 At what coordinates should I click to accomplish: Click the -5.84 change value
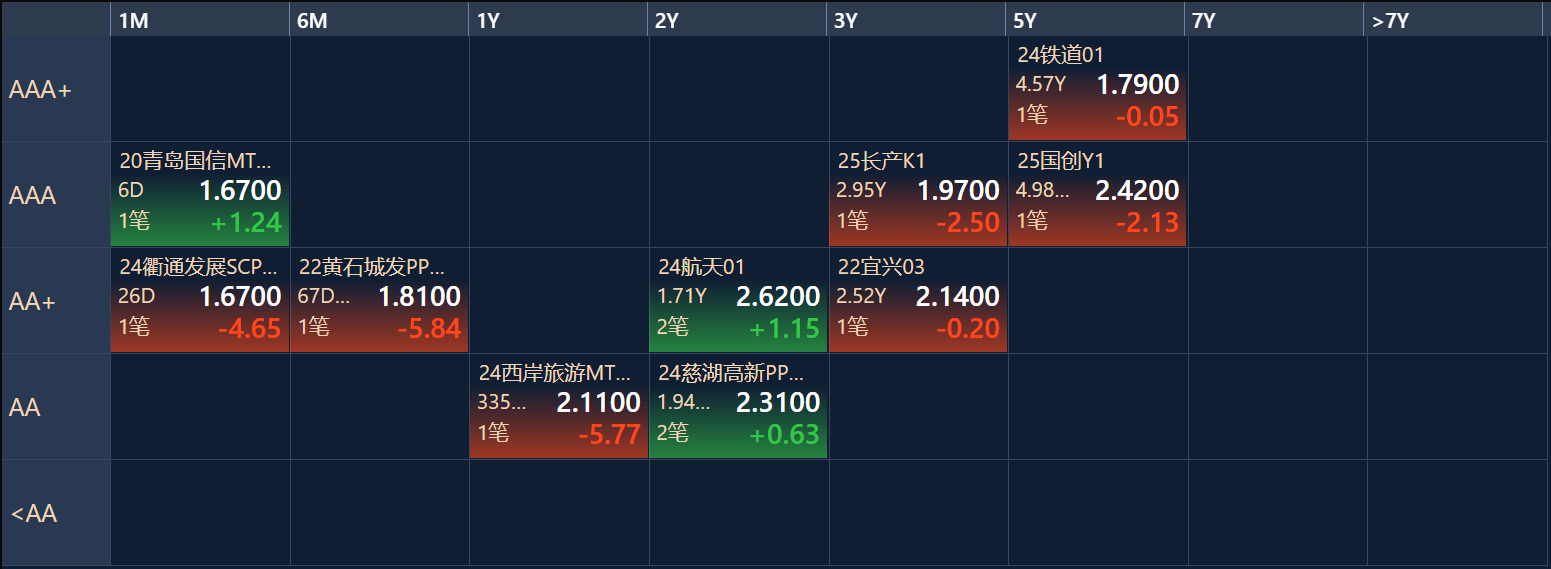pos(429,328)
